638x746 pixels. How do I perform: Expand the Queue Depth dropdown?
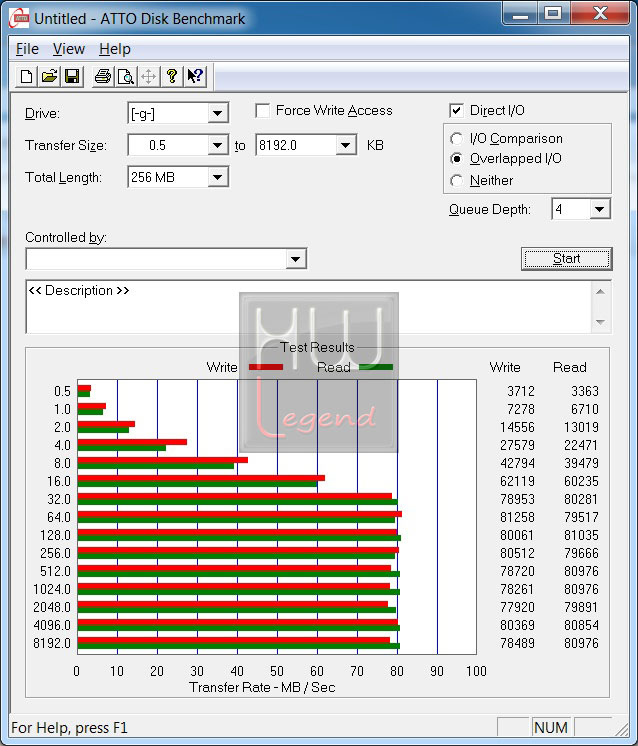pos(600,209)
